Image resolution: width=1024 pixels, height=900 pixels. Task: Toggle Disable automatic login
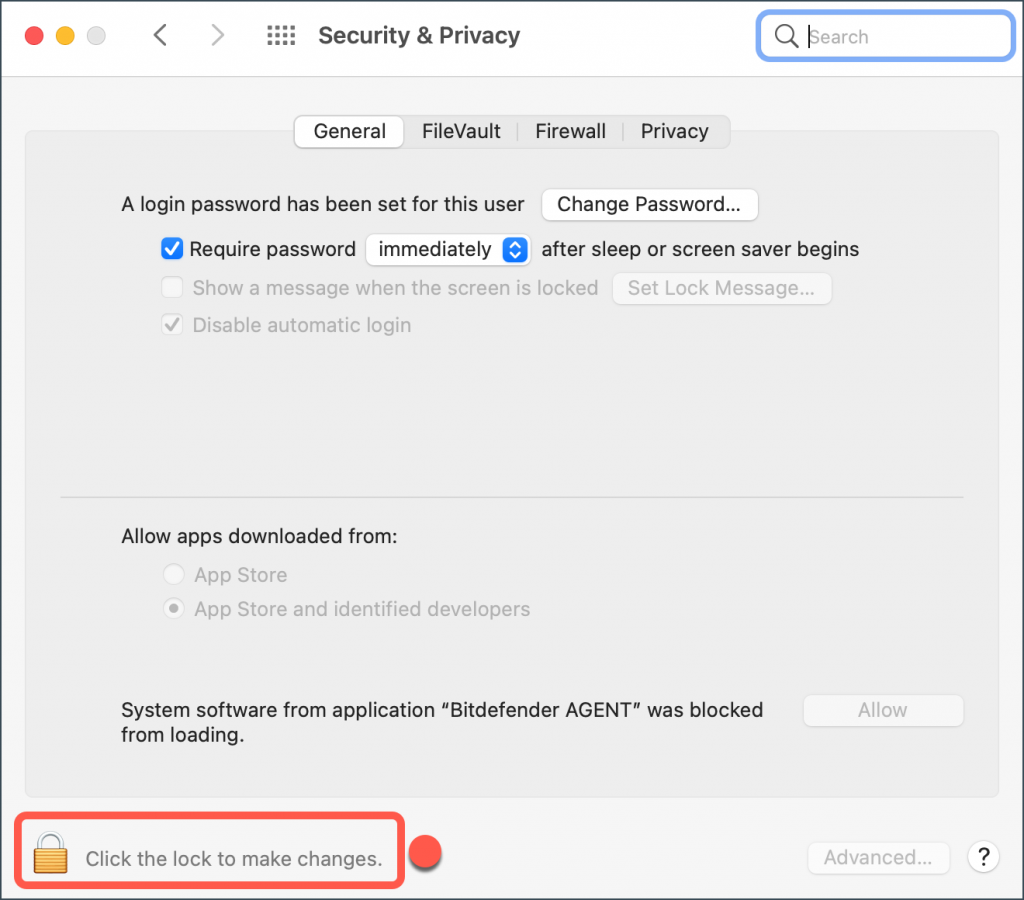[x=171, y=325]
